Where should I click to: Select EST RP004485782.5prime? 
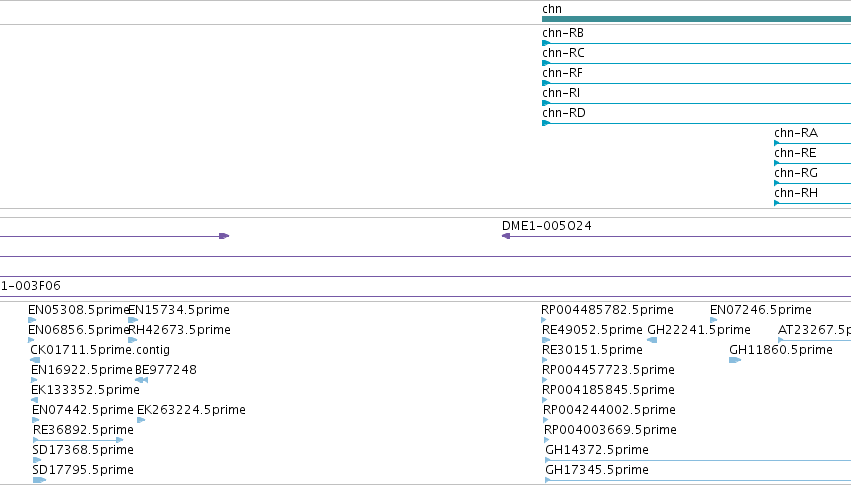pos(607,310)
